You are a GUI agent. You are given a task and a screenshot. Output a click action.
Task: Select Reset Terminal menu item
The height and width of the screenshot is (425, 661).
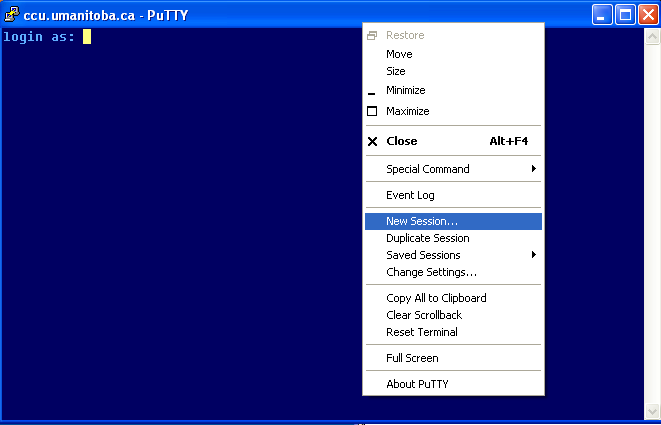tap(421, 332)
